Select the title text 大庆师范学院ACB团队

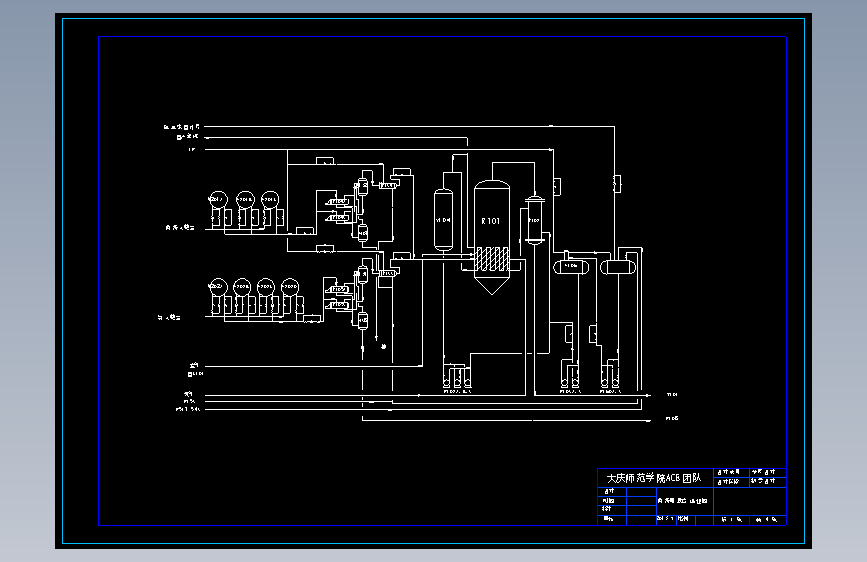tap(654, 478)
